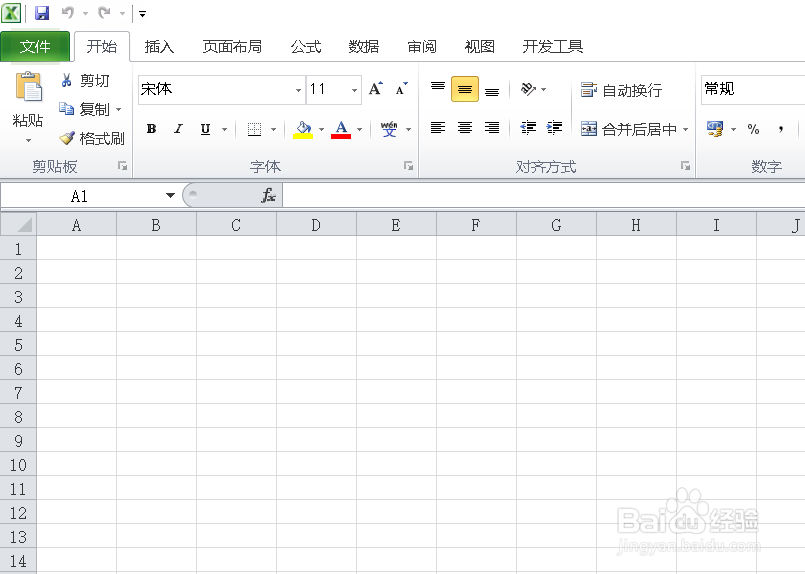Viewport: 805px width, 574px height.
Task: Click the text orientation icon
Action: coord(528,89)
